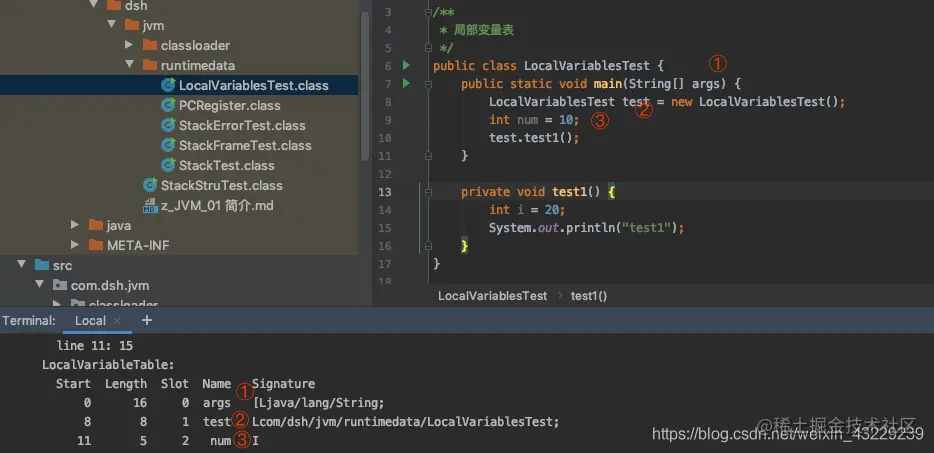This screenshot has width=934, height=453.
Task: Click the project tree vertical scrollbar
Action: pos(365,86)
